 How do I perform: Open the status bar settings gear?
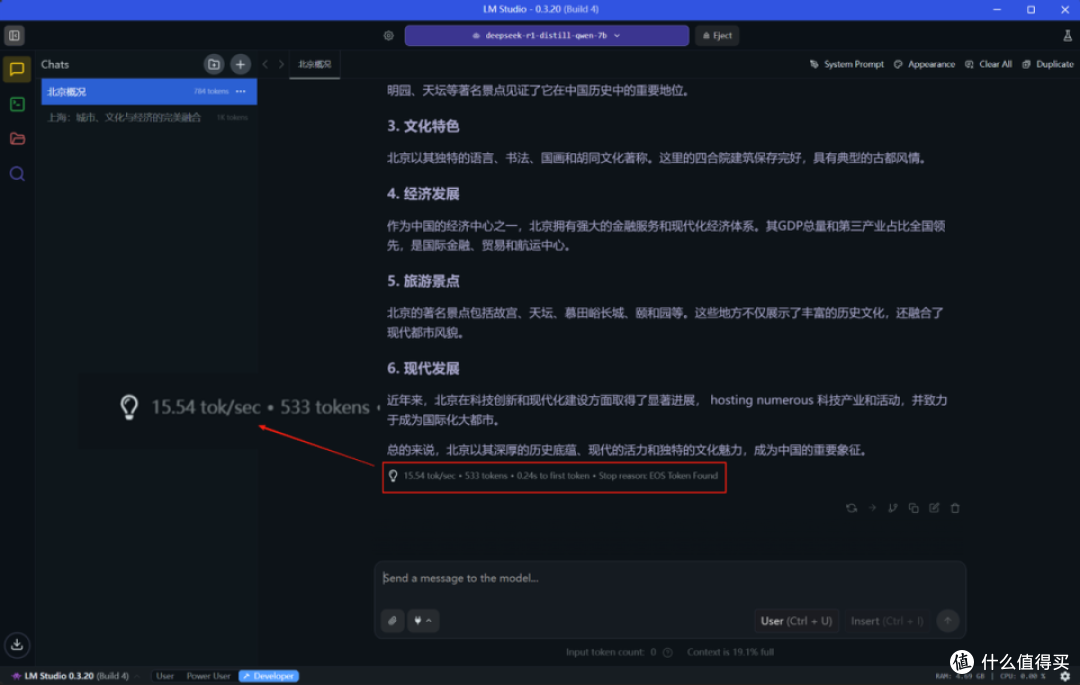(x=1065, y=677)
